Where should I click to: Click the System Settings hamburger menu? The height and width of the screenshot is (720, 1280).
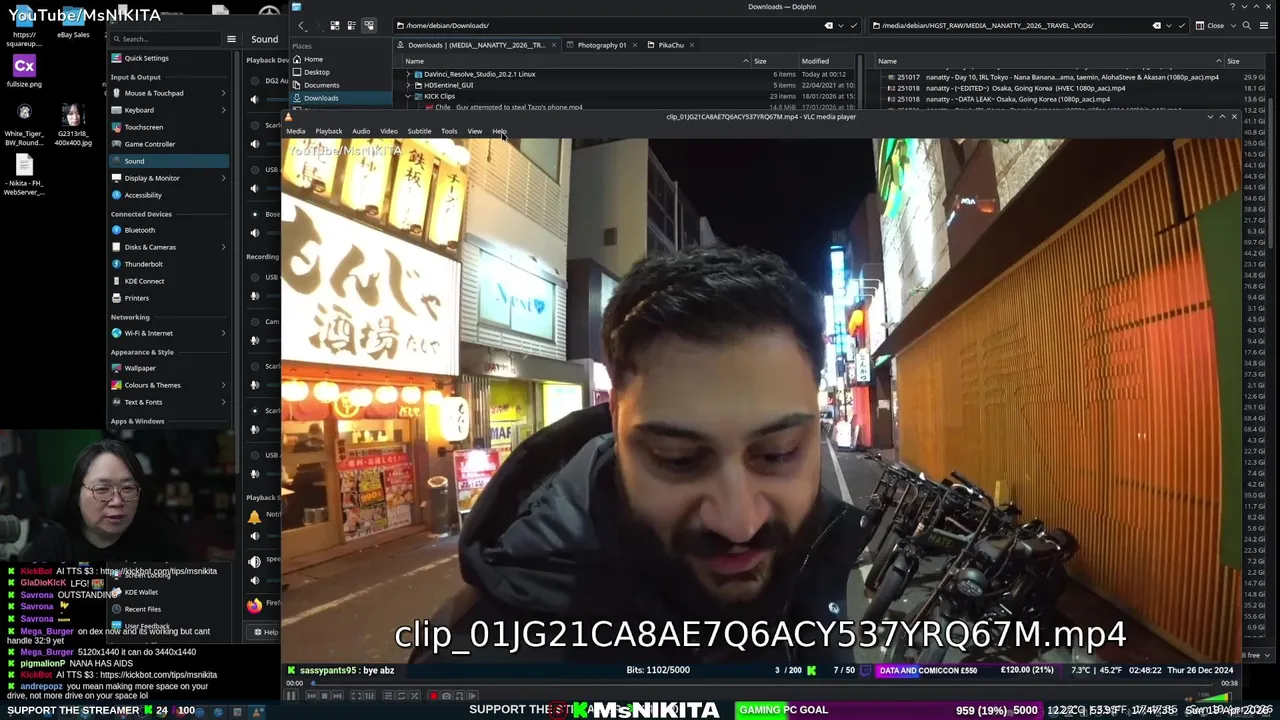[x=231, y=39]
